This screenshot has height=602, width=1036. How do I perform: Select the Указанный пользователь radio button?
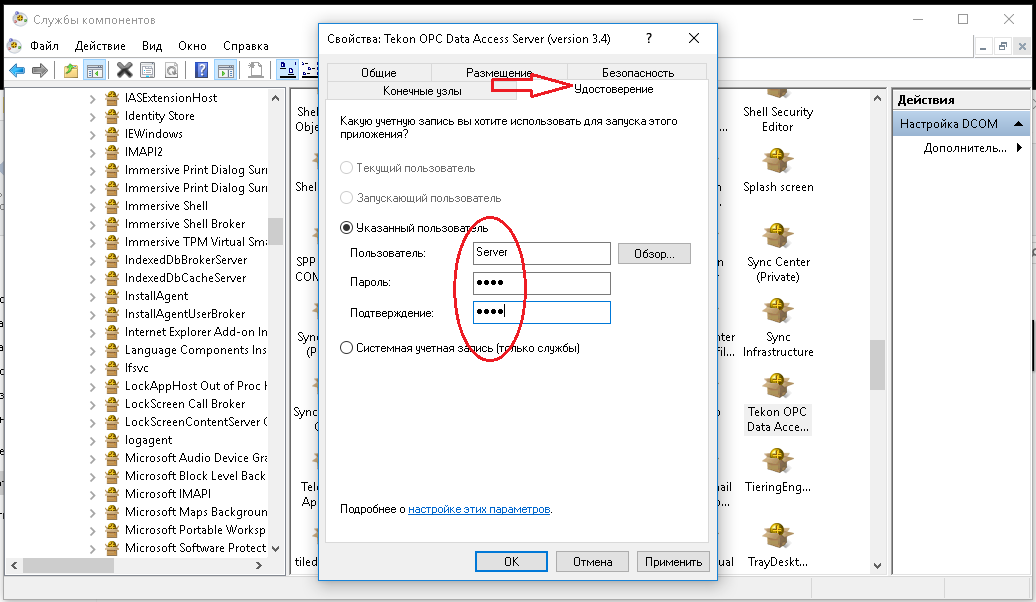click(347, 228)
